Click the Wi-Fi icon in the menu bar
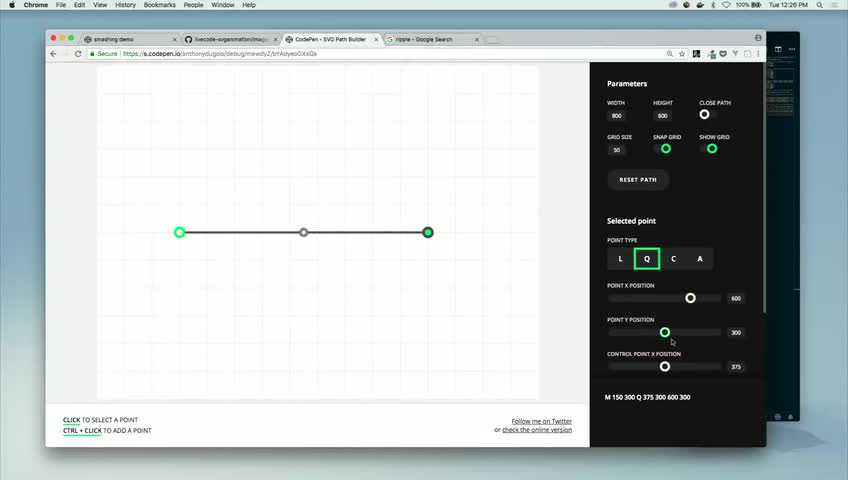Image resolution: width=848 pixels, height=480 pixels. [726, 5]
